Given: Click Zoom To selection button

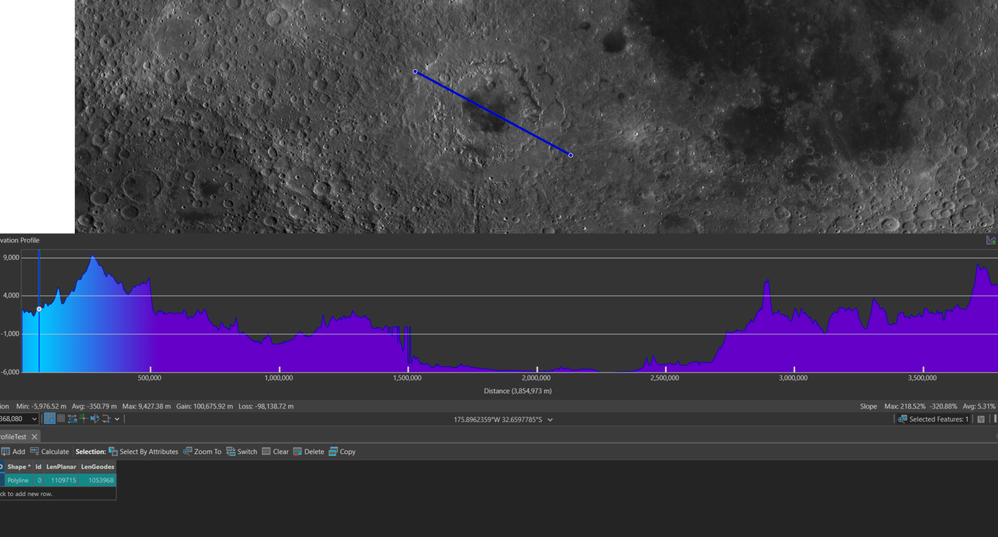Looking at the screenshot, I should tap(202, 452).
